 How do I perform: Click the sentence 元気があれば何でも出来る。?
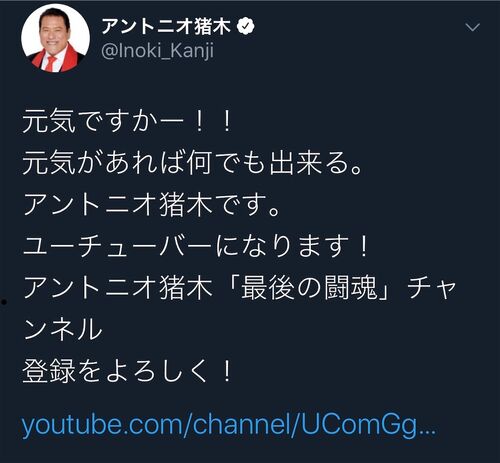(192, 163)
